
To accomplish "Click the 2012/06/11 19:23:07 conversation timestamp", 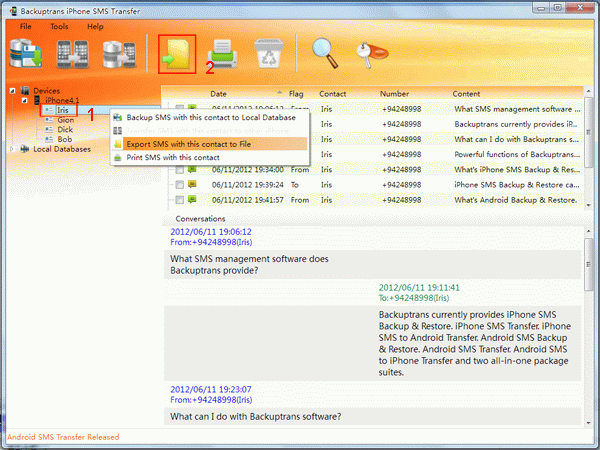I will tap(211, 390).
